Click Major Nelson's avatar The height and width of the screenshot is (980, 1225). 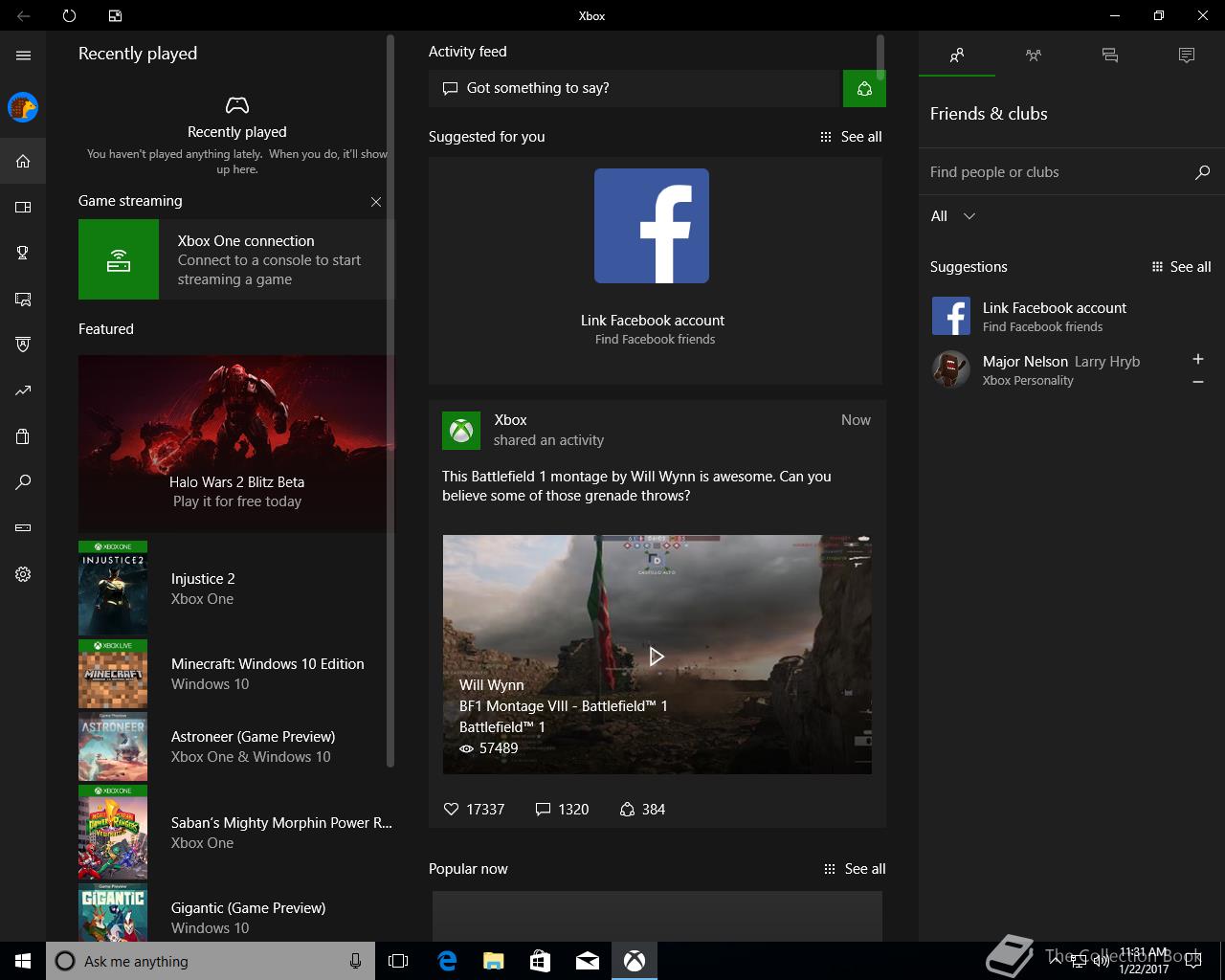(x=951, y=369)
